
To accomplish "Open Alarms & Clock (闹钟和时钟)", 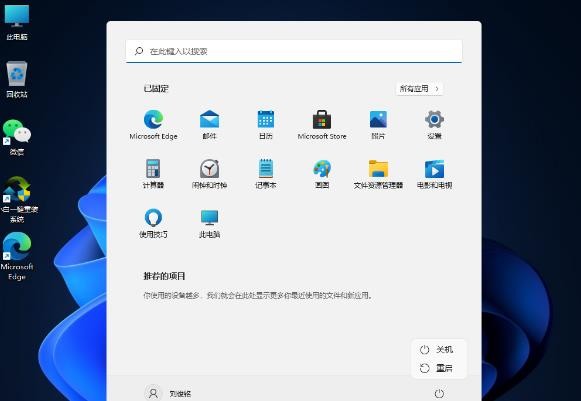I will tap(209, 174).
